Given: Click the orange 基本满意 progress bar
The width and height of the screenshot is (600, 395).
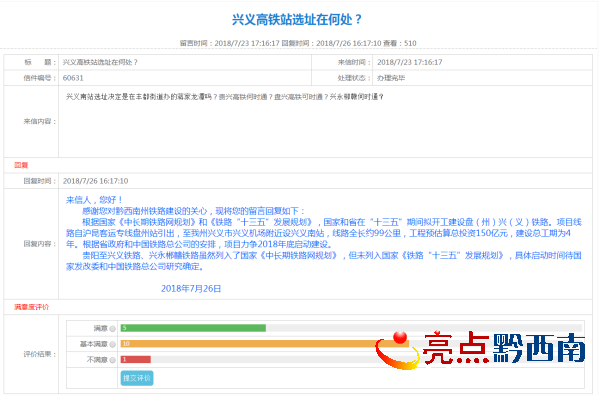Looking at the screenshot, I should 264,344.
